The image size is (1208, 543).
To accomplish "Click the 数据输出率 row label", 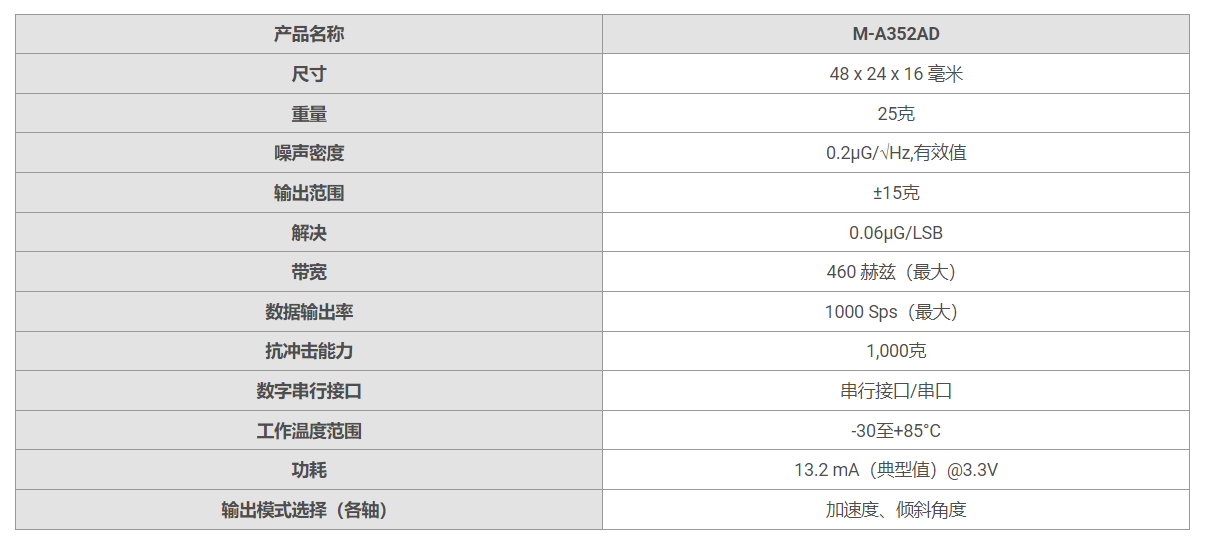I will coord(309,312).
